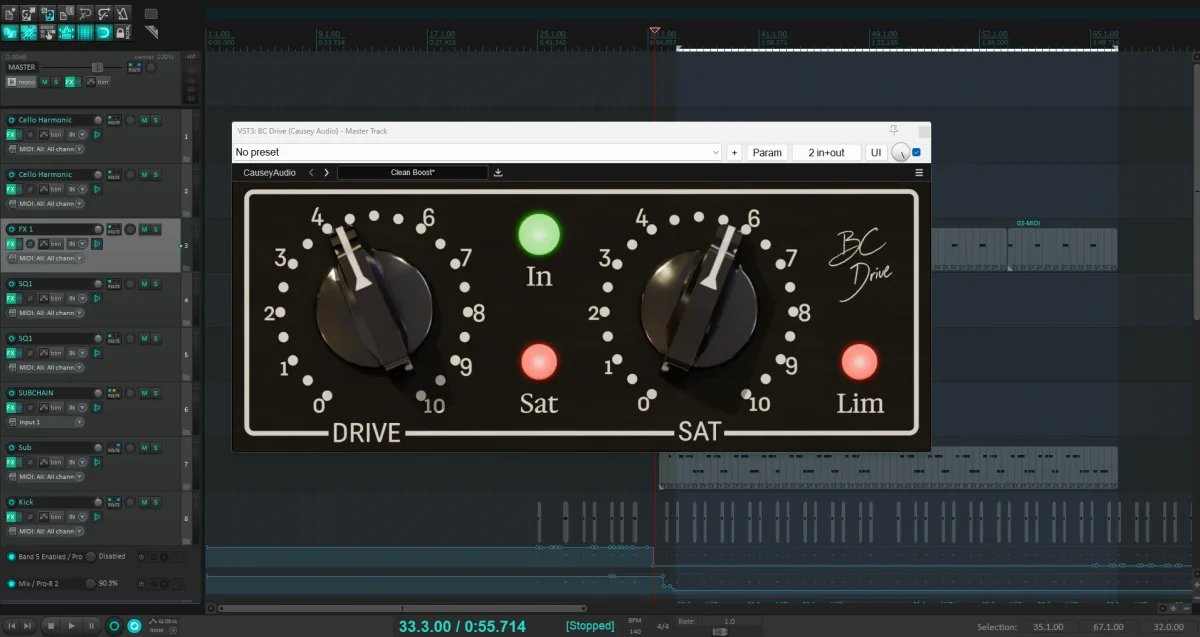Toggle the envelope points move icon
This screenshot has height=637, width=1200.
click(67, 32)
